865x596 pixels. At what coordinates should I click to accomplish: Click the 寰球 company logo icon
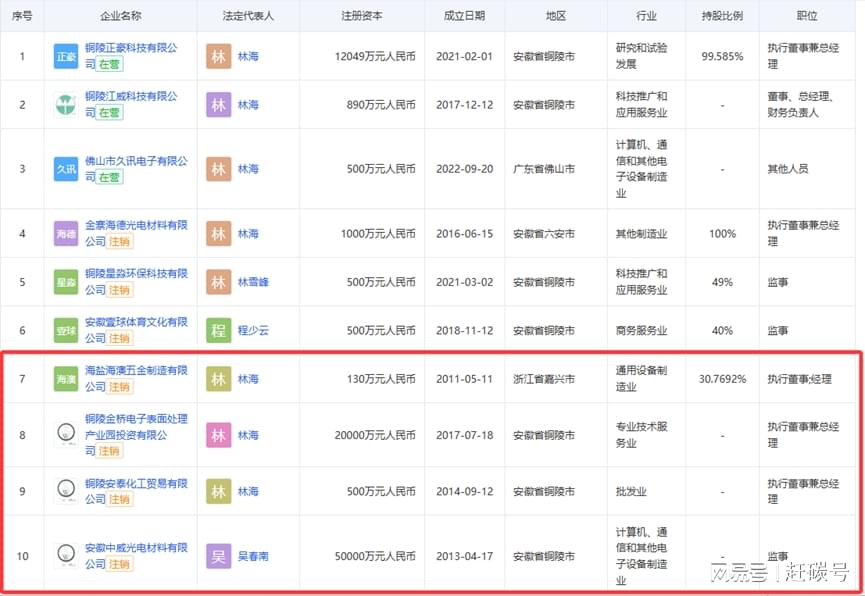(66, 330)
